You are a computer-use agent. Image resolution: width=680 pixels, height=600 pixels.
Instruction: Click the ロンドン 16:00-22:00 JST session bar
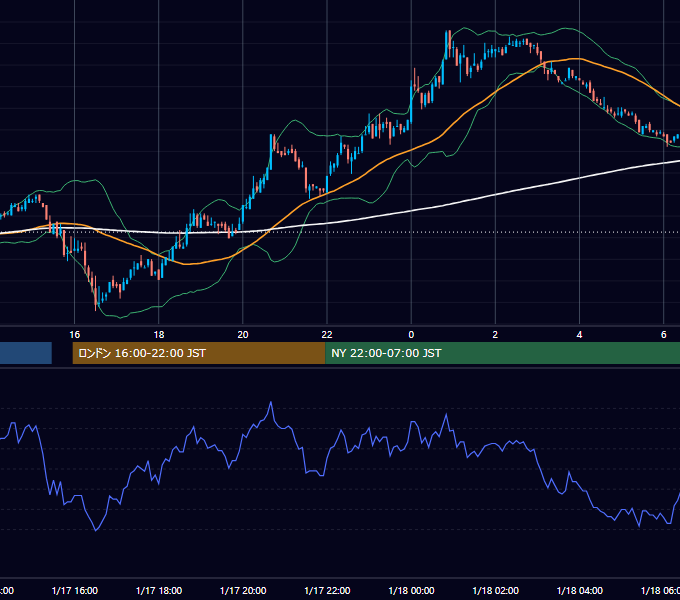coord(199,353)
